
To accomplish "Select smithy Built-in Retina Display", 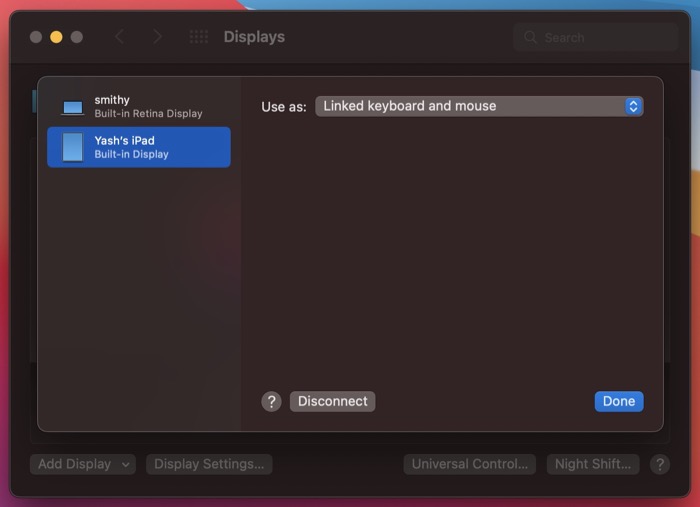I will coord(139,107).
